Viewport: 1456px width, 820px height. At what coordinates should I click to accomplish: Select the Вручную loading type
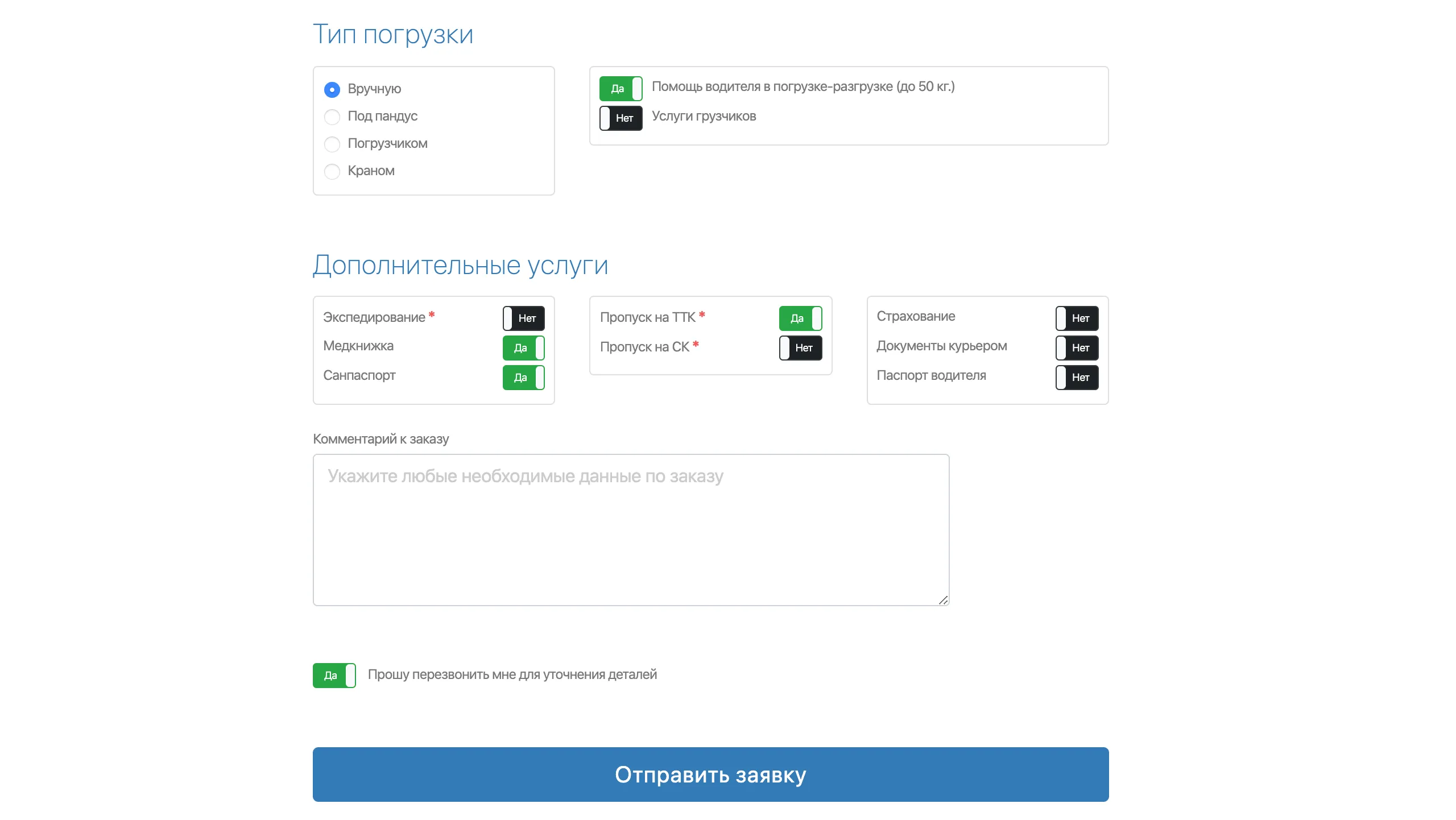click(x=332, y=89)
